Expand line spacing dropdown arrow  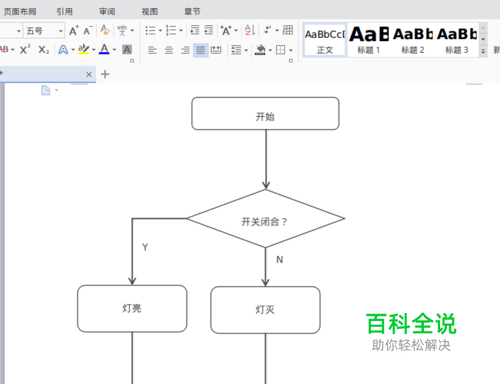point(246,50)
